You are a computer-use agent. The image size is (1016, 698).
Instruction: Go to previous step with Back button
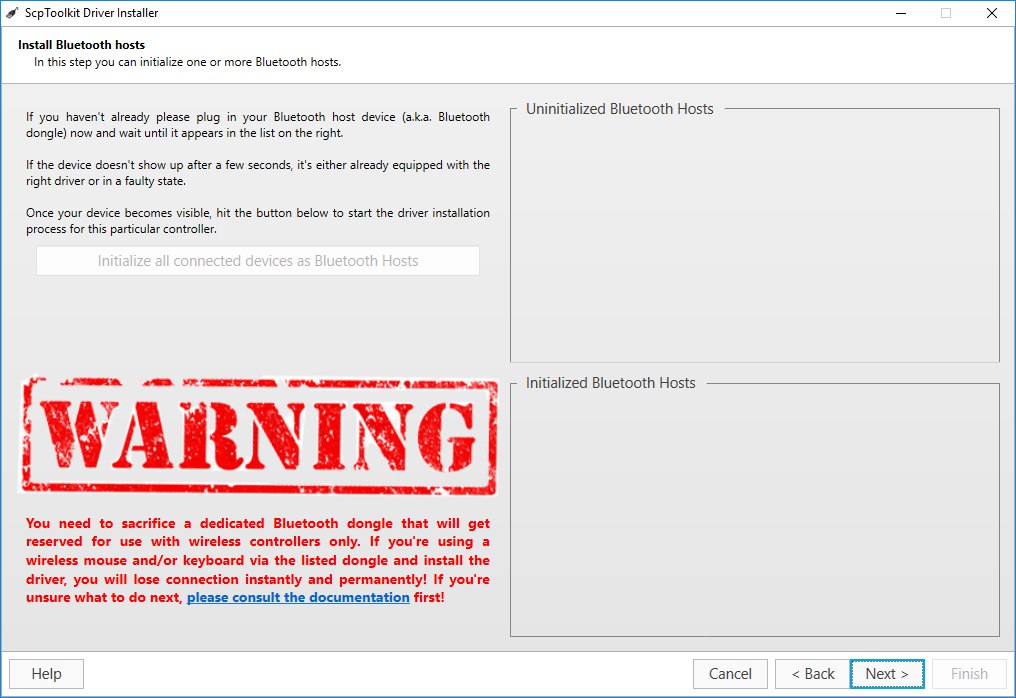[813, 674]
